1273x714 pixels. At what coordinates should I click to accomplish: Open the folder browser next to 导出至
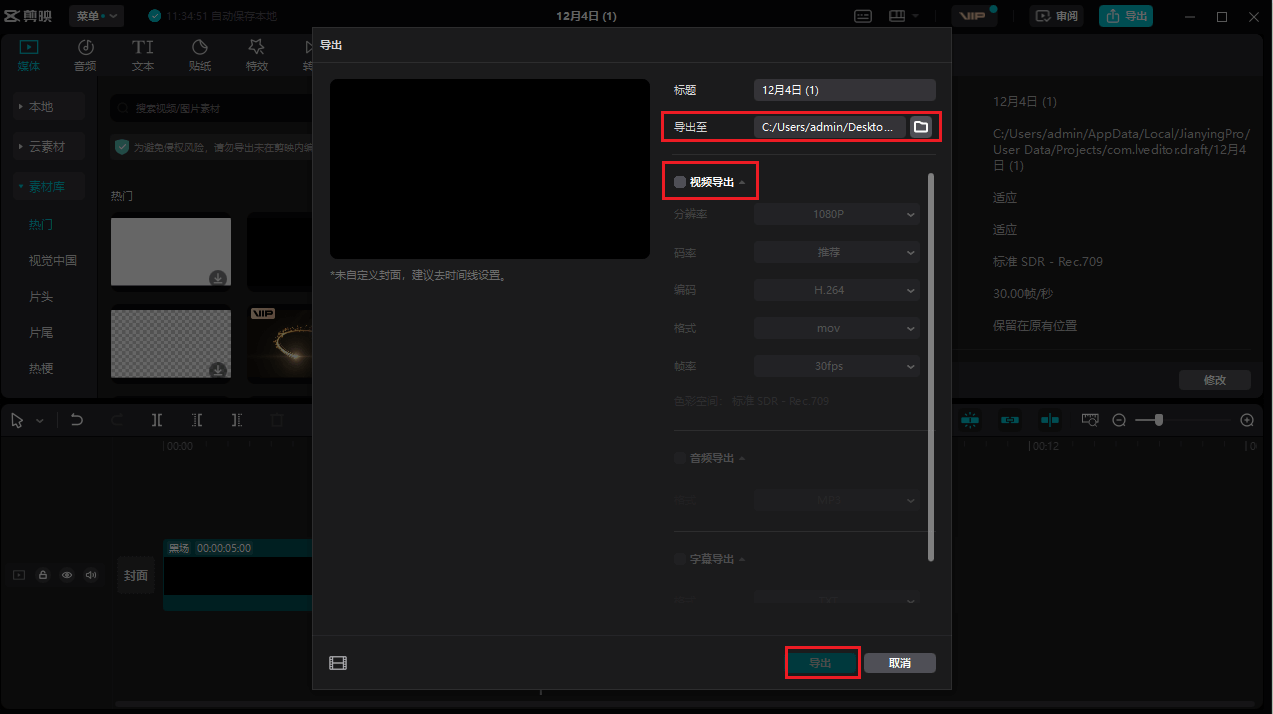coord(920,127)
